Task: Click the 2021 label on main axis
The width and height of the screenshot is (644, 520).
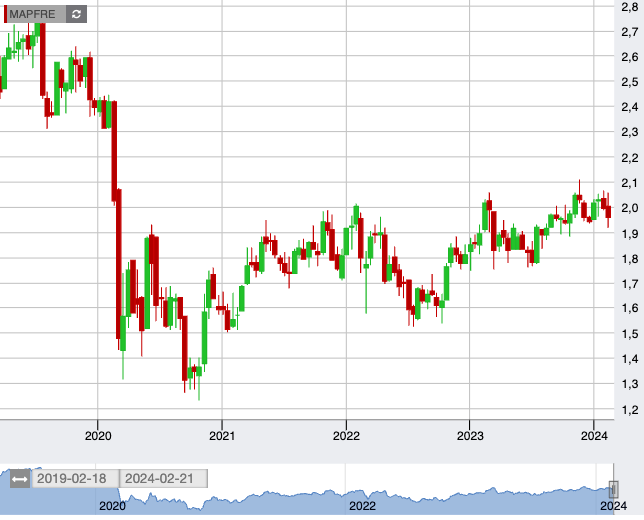Action: (x=222, y=436)
